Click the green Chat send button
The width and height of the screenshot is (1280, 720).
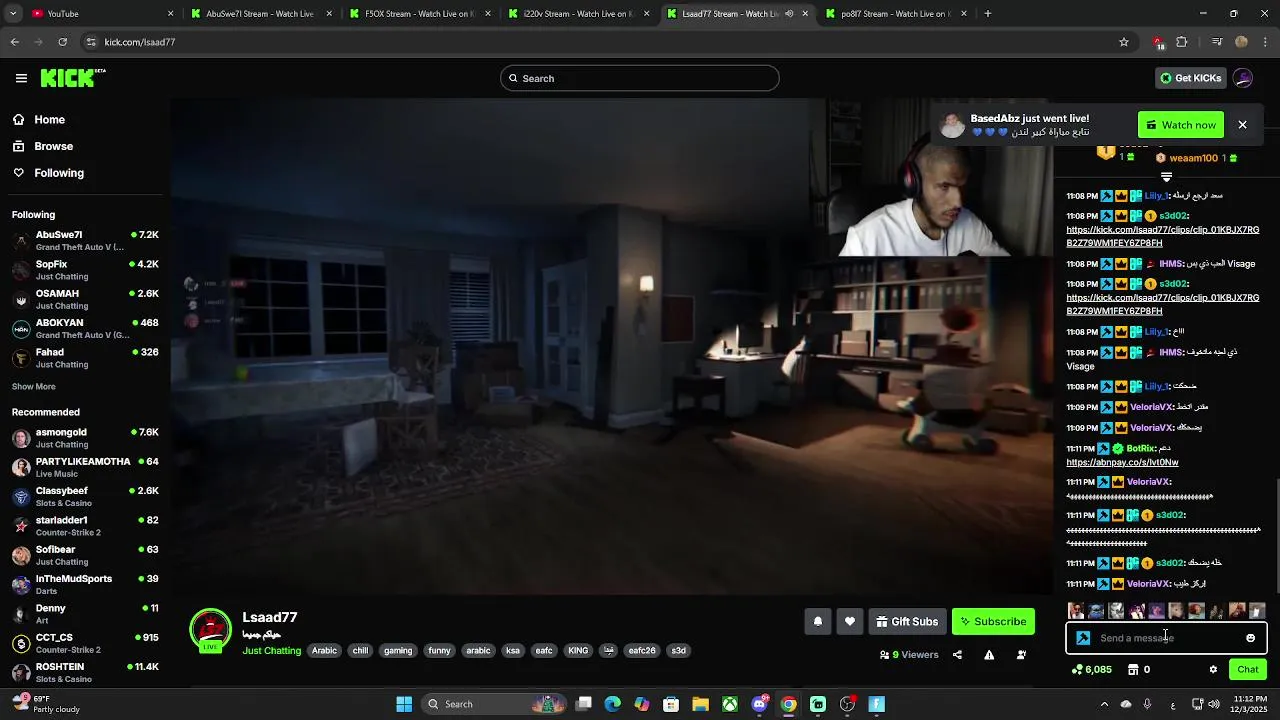(1248, 670)
